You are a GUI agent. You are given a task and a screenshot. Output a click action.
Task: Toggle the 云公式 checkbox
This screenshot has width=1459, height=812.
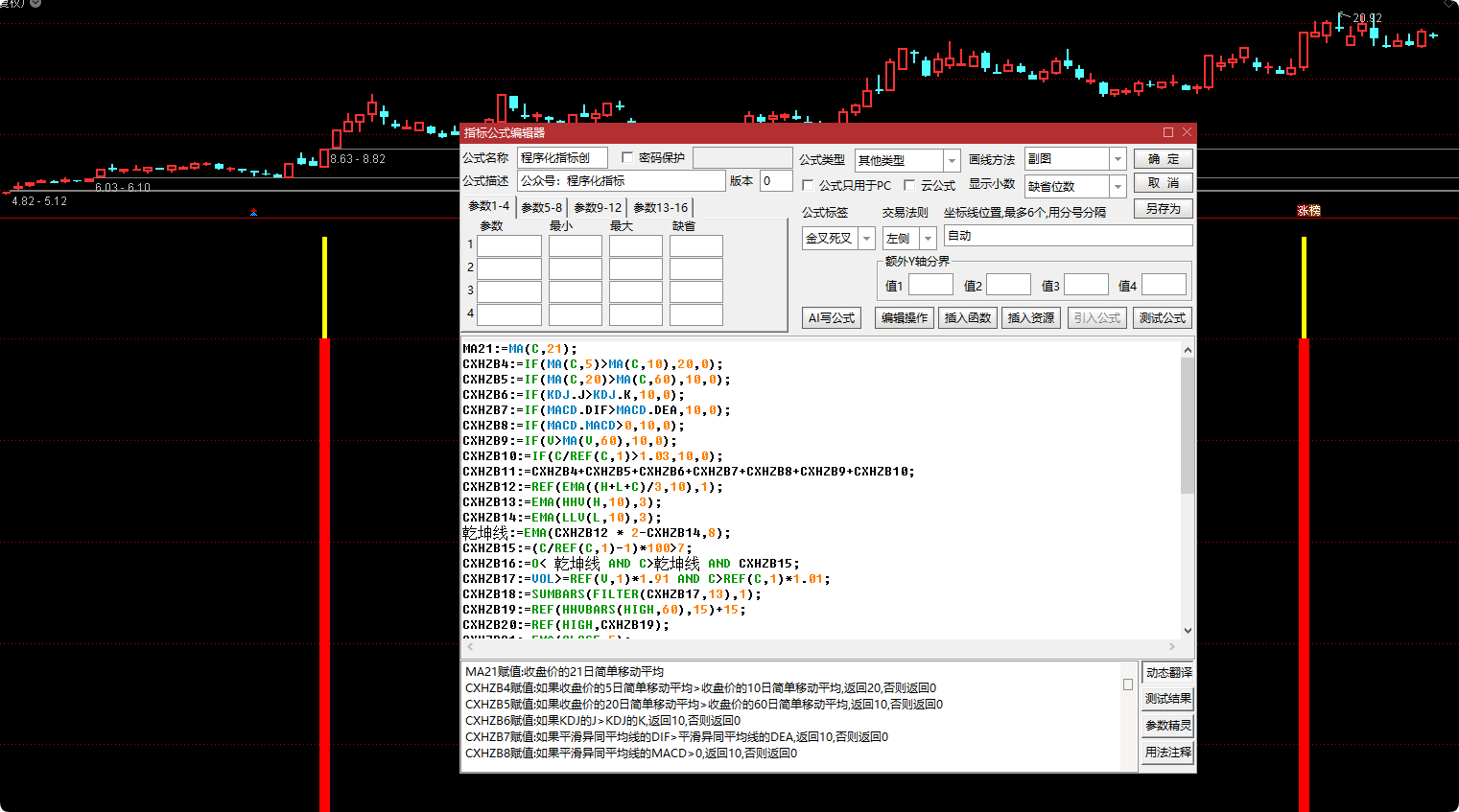pyautogui.click(x=909, y=186)
